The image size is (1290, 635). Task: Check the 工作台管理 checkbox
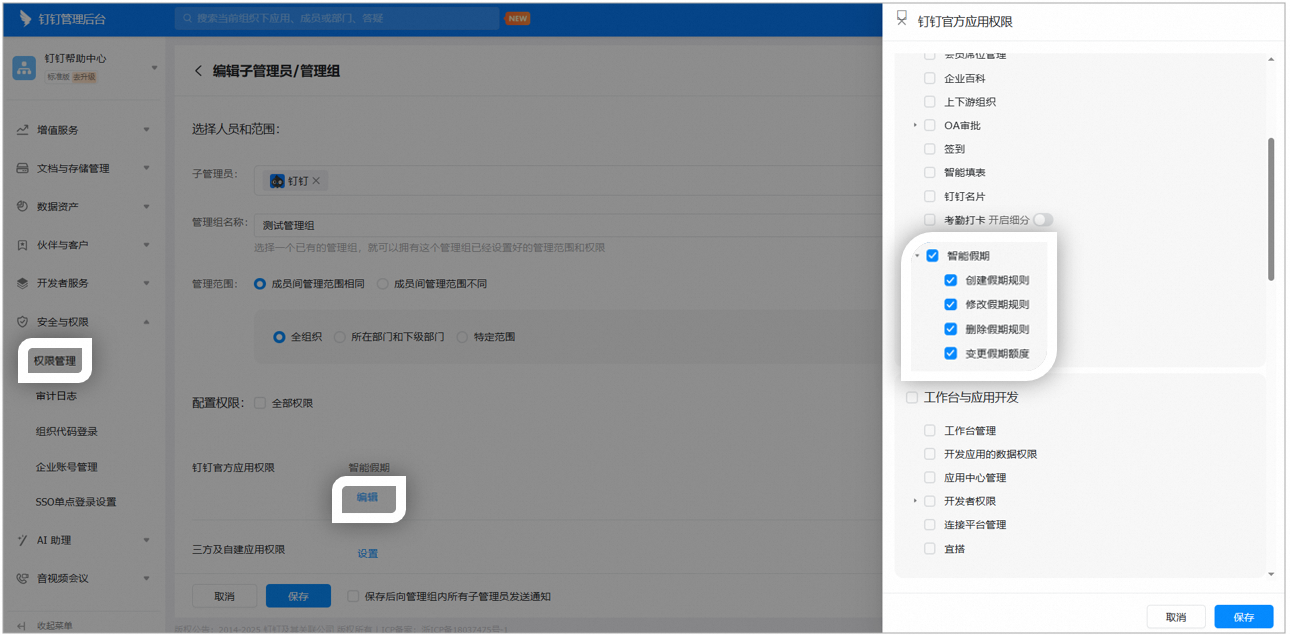tap(930, 431)
